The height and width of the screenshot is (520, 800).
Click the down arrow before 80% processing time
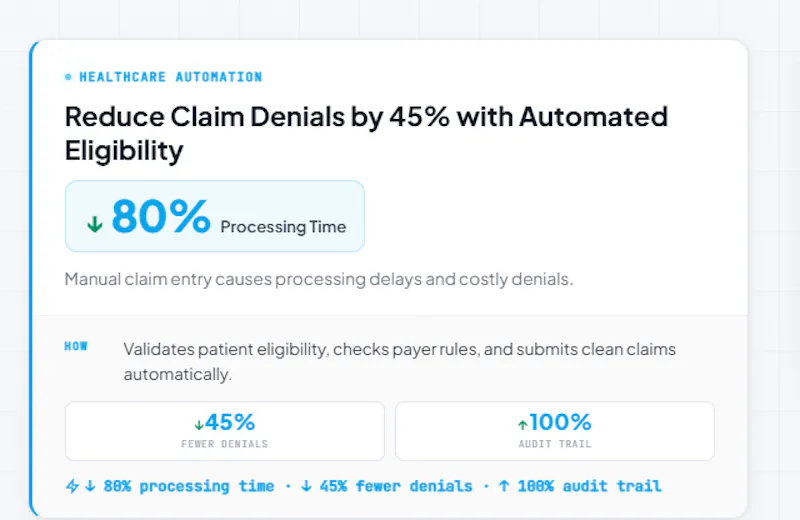click(90, 485)
